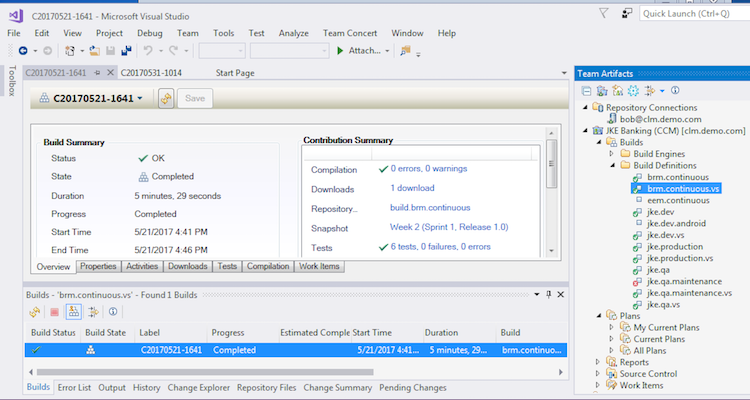Click the filter funnel icon near Quick Launch
The image size is (750, 400).
coord(604,13)
